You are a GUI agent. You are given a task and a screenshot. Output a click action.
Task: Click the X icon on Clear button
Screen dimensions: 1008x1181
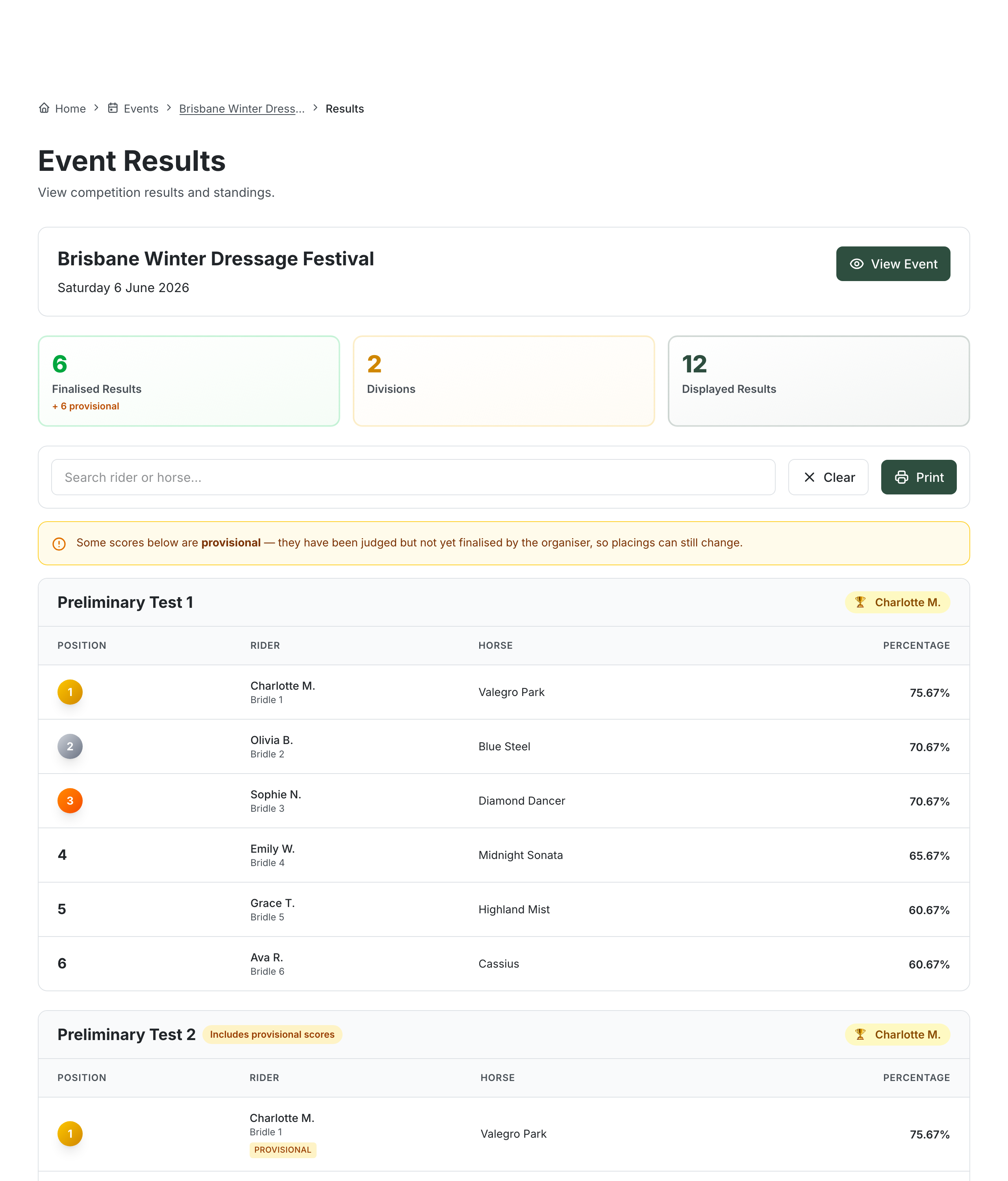pyautogui.click(x=809, y=477)
